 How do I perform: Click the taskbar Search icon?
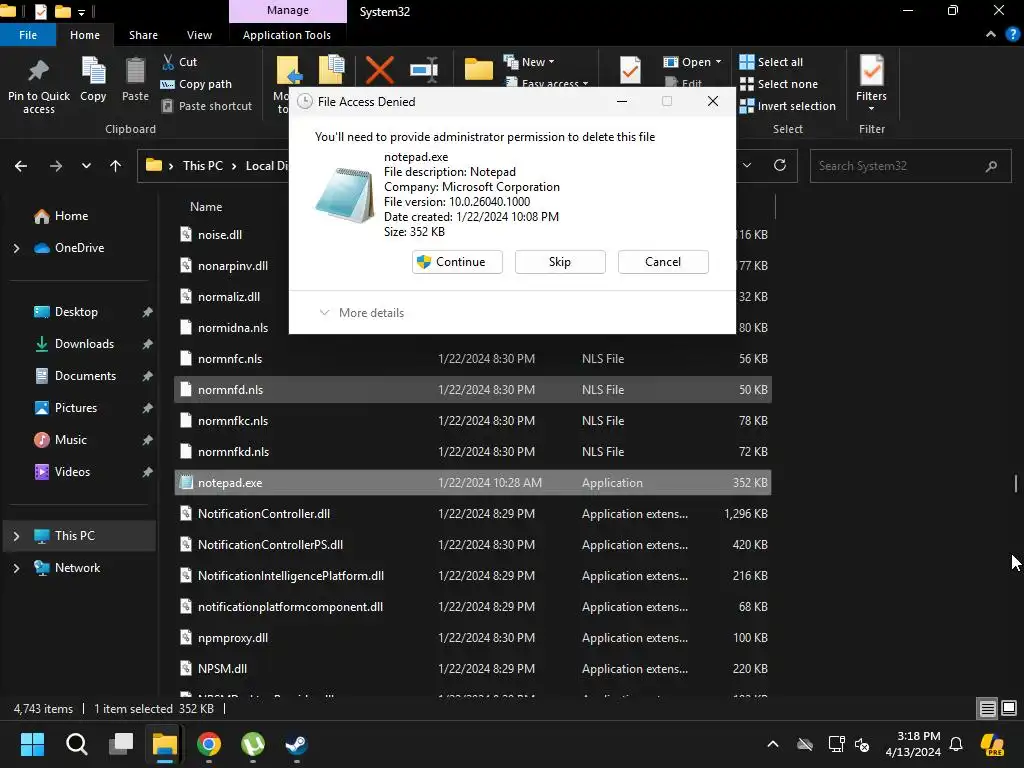[x=76, y=744]
